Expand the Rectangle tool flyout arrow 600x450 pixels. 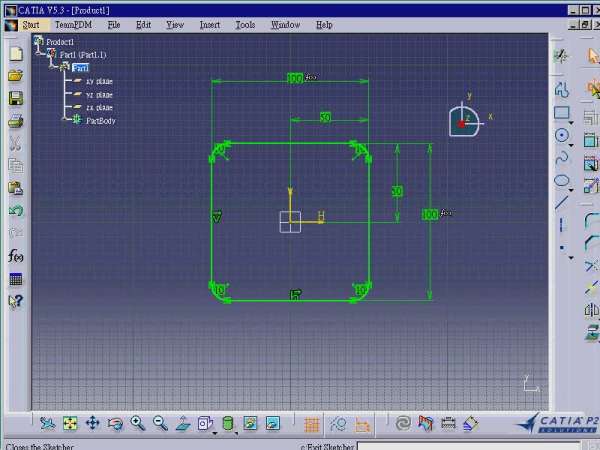point(571,123)
